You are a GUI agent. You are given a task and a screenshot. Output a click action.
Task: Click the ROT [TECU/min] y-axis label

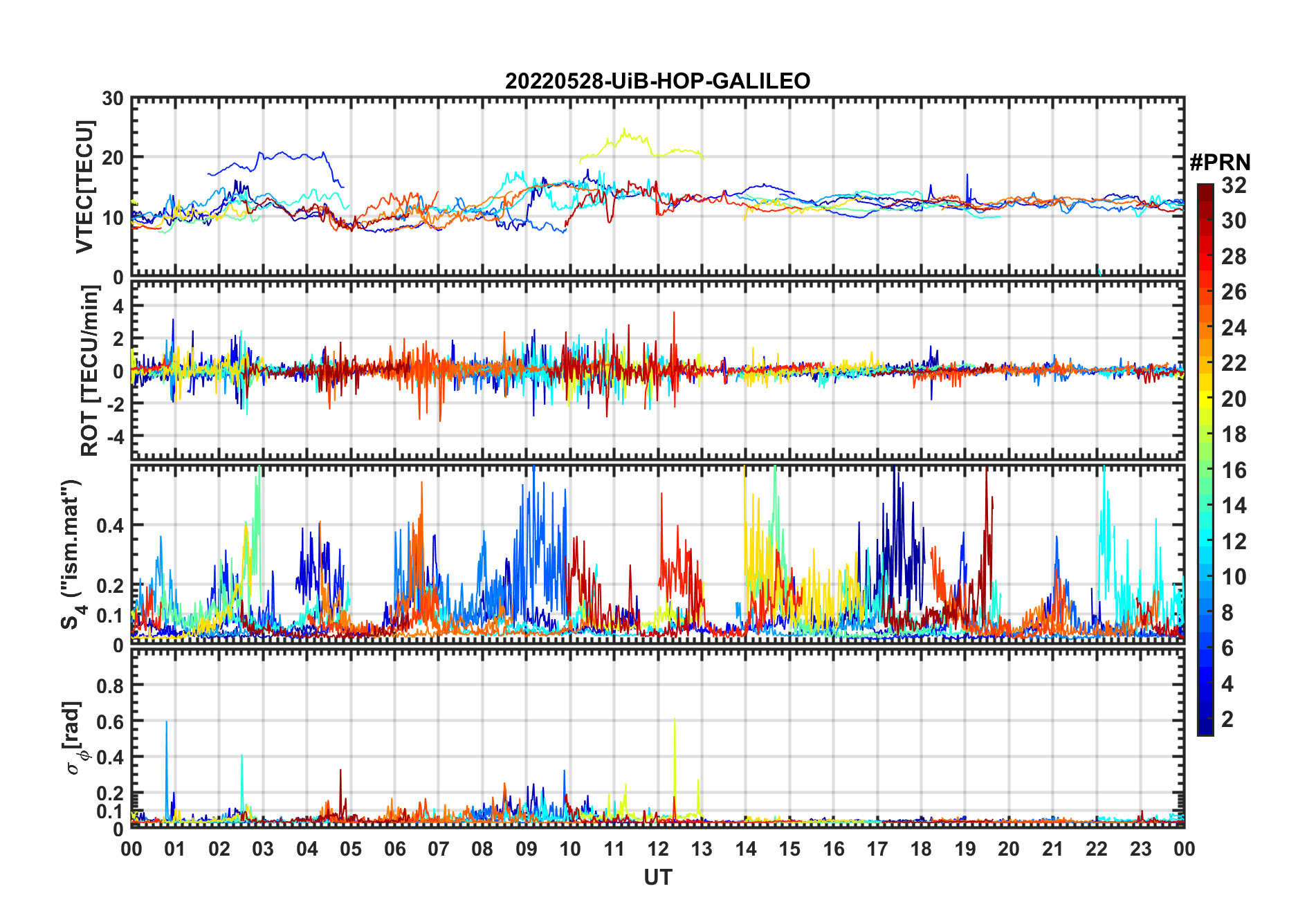[89, 370]
